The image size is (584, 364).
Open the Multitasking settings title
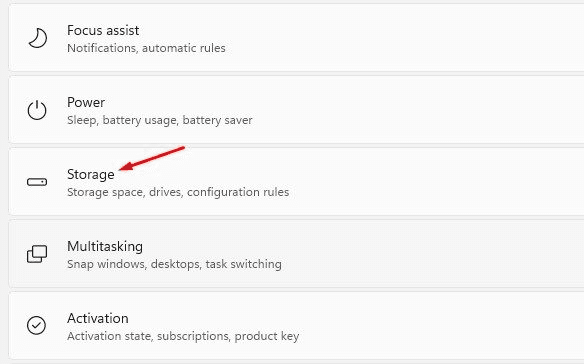point(105,246)
